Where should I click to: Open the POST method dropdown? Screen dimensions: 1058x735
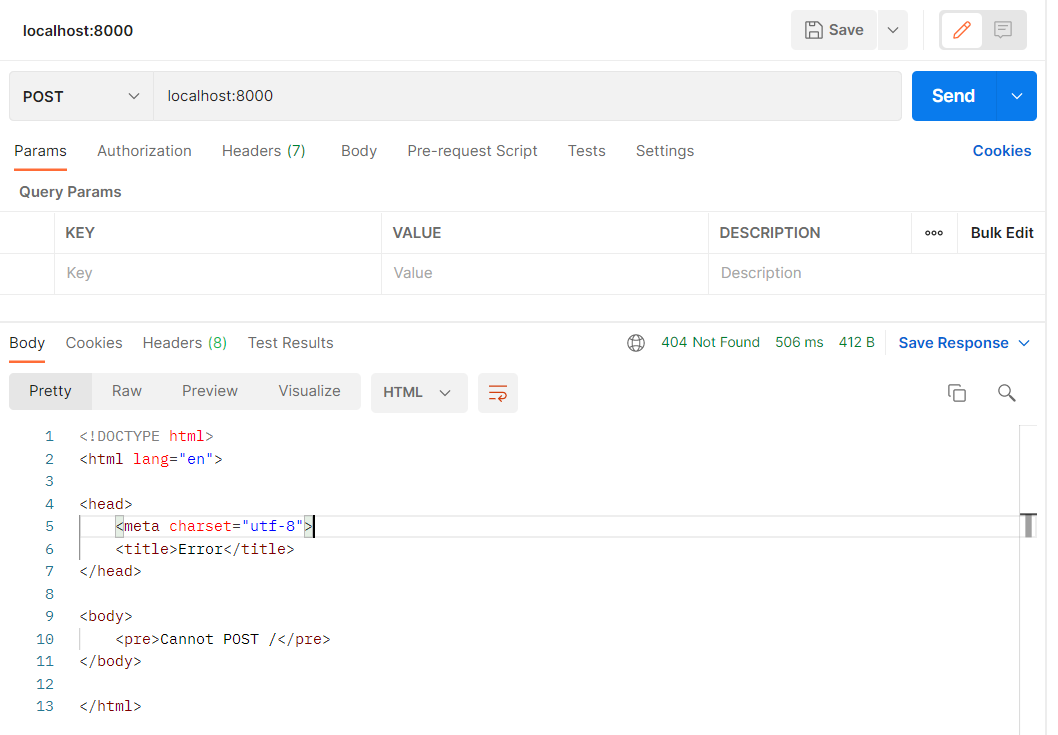[x=81, y=97]
